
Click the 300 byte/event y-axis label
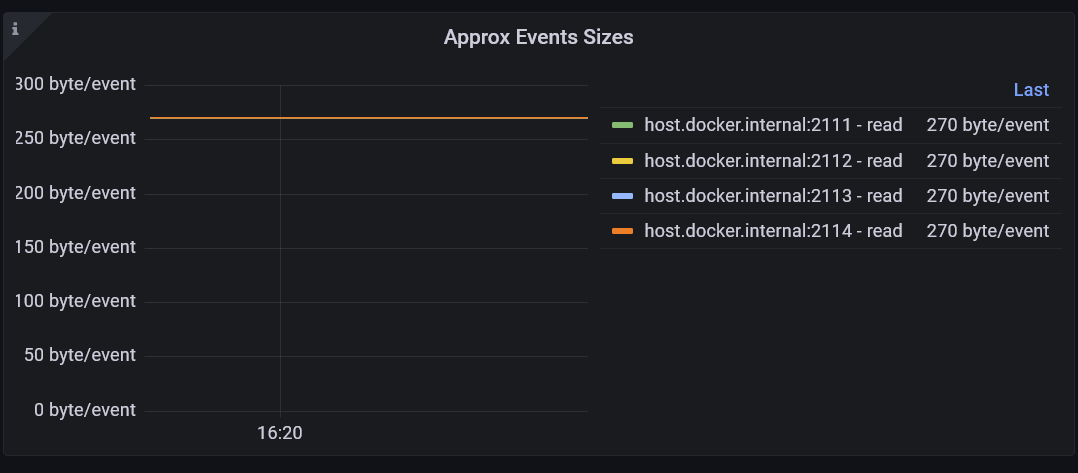[x=75, y=84]
